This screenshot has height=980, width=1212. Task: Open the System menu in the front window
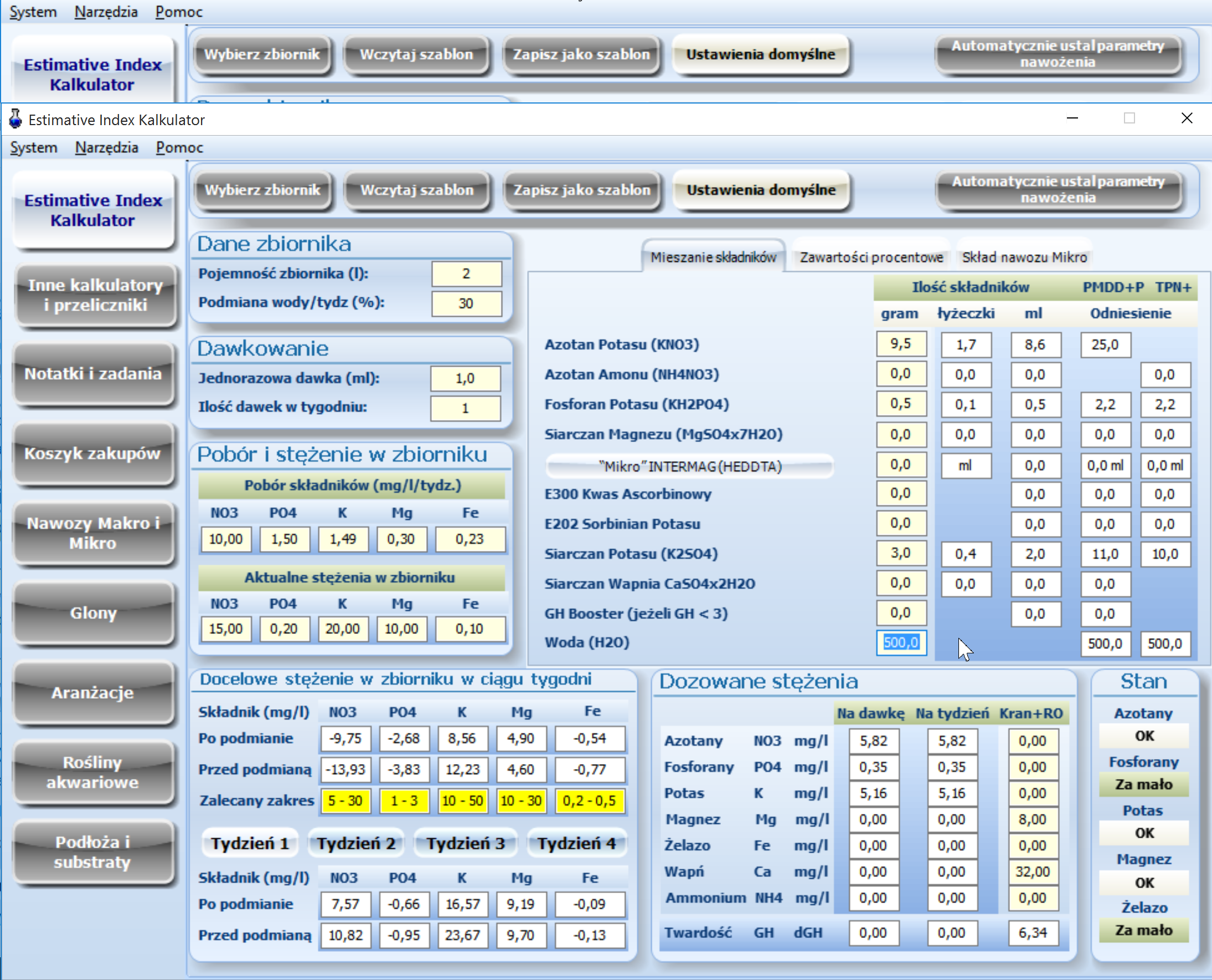click(x=34, y=147)
